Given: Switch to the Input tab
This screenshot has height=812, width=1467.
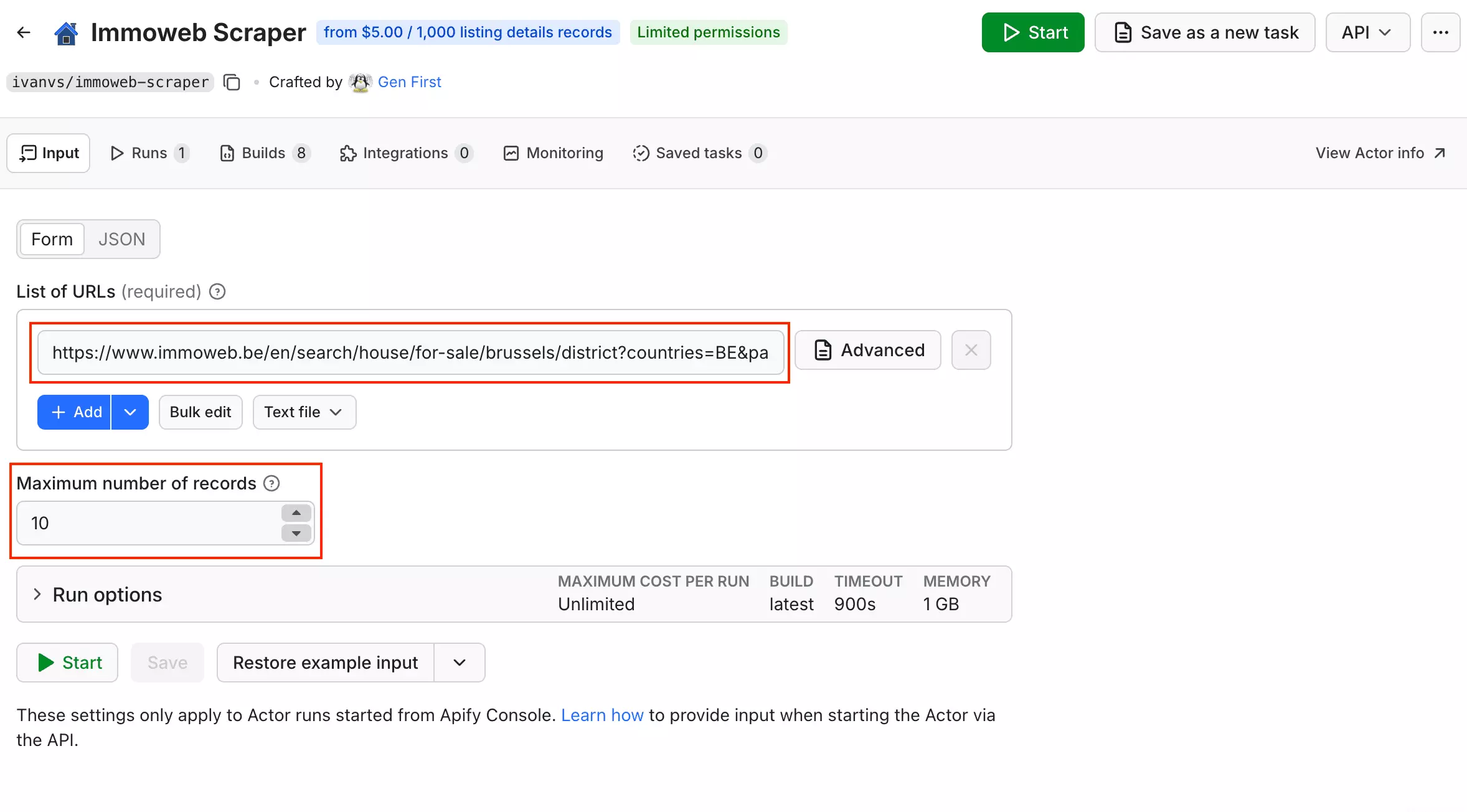Looking at the screenshot, I should coord(49,153).
